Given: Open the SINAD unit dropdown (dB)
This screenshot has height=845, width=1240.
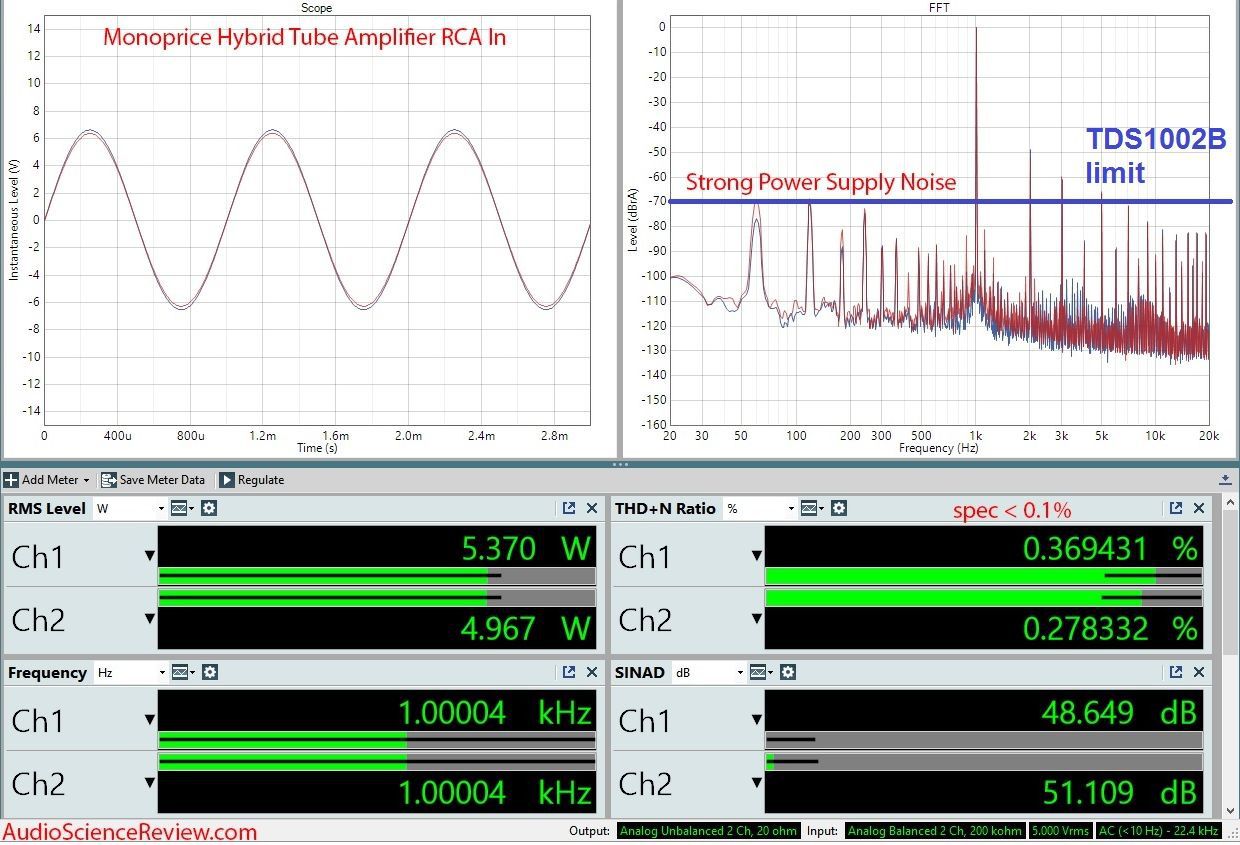Looking at the screenshot, I should click(x=709, y=672).
